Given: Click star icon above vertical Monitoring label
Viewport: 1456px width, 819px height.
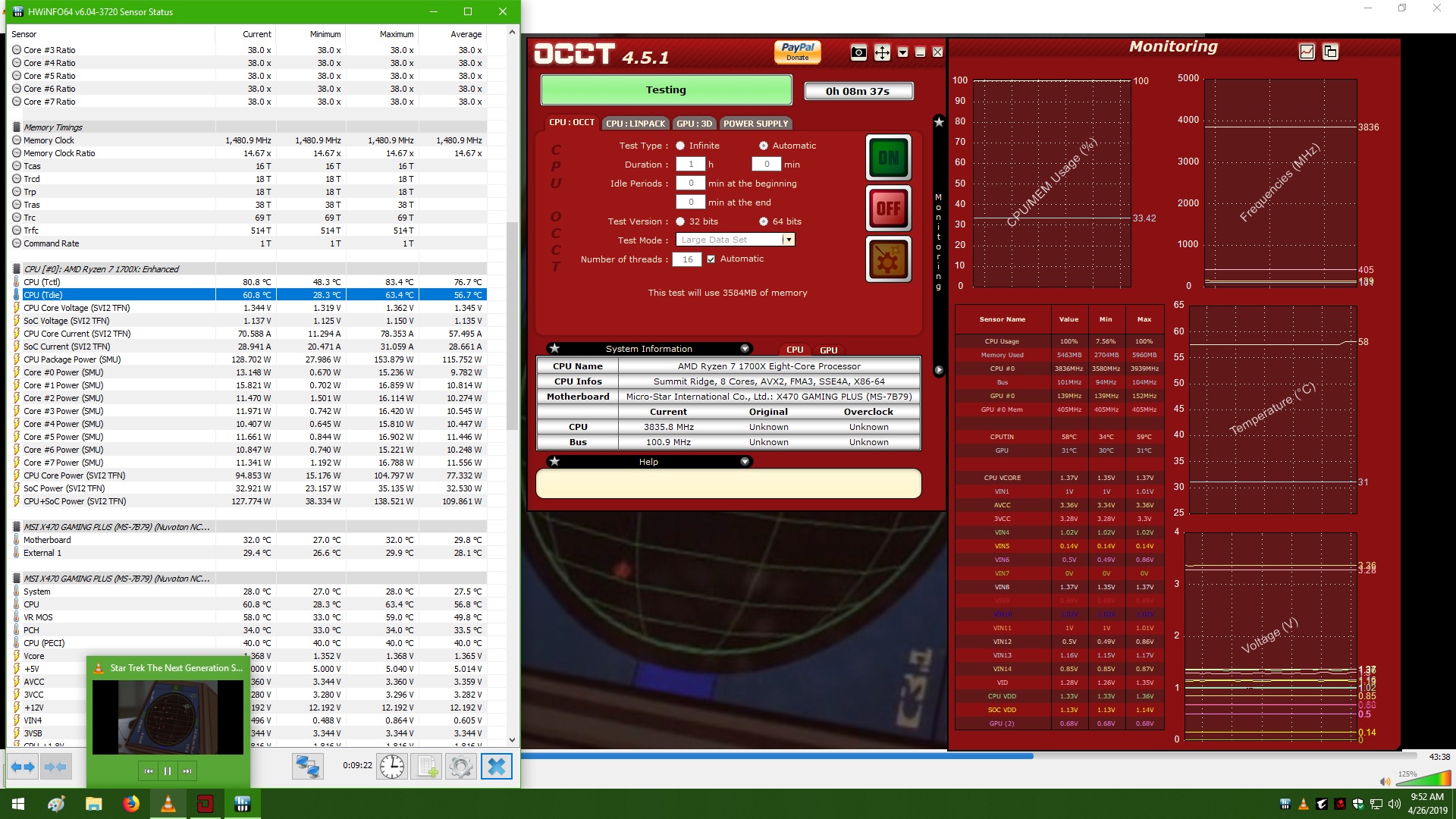Looking at the screenshot, I should point(939,122).
